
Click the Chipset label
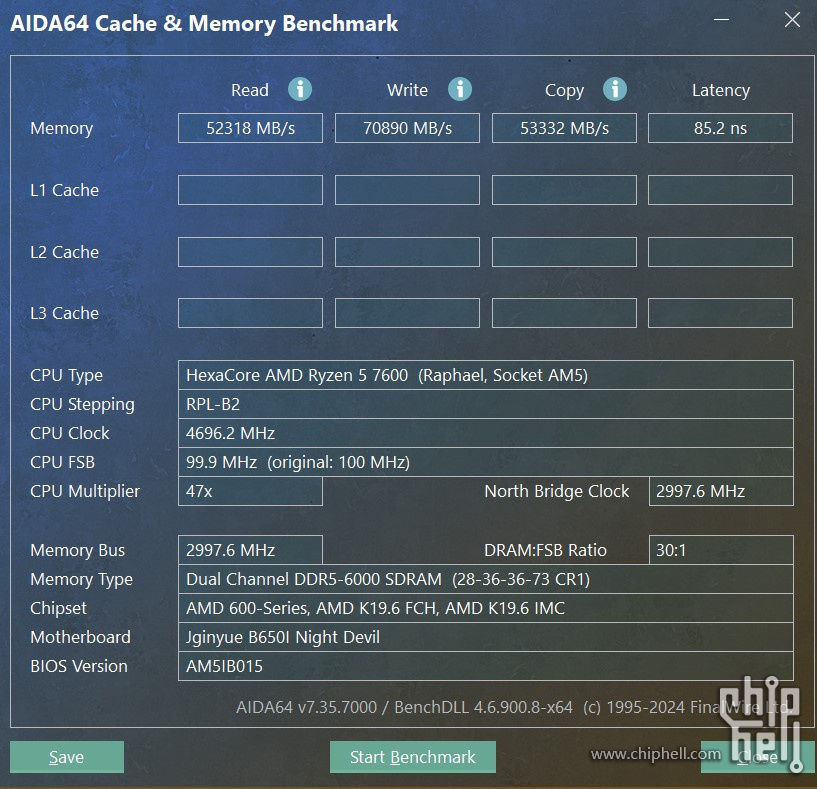[58, 609]
